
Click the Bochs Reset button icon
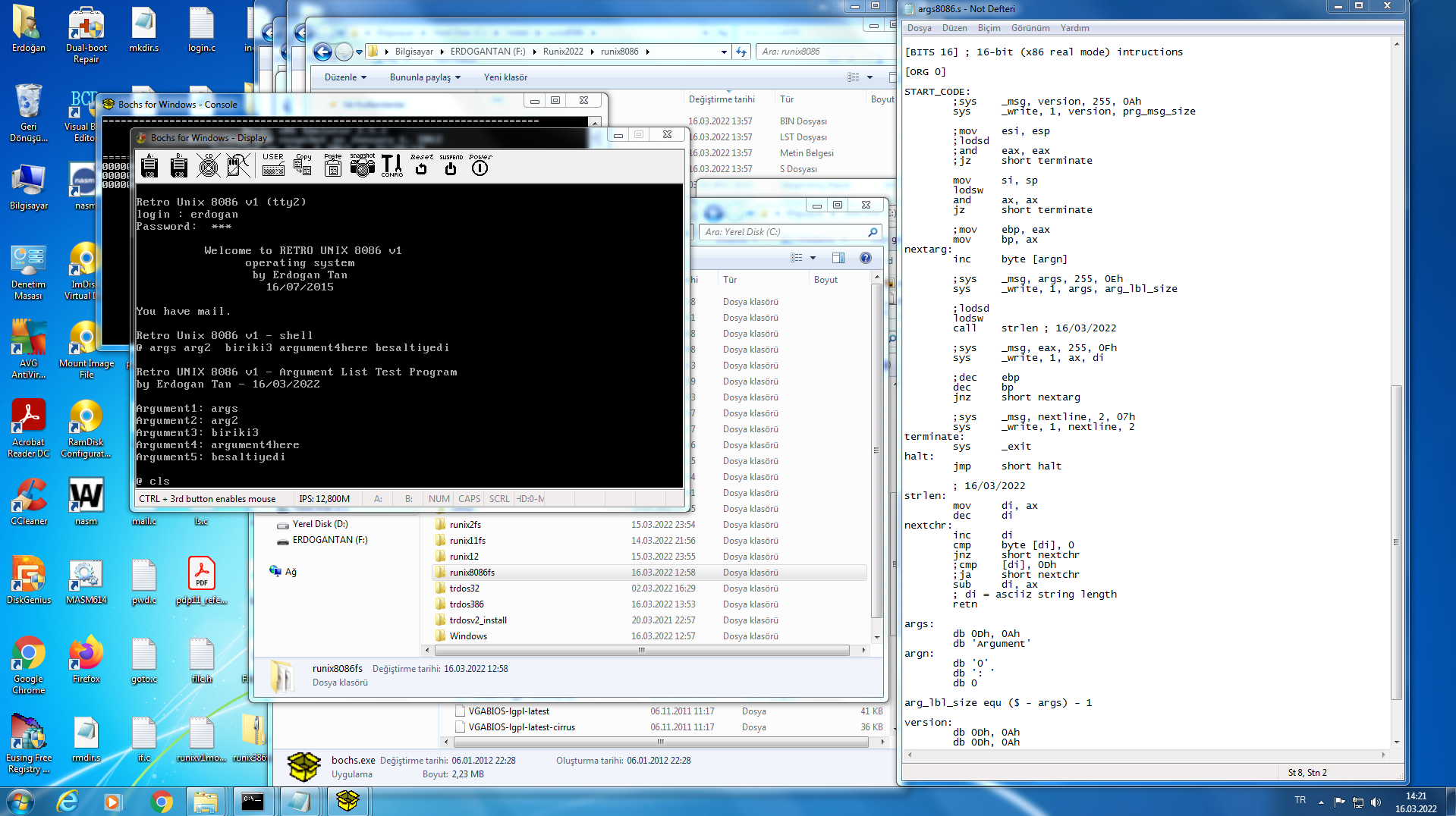pyautogui.click(x=421, y=165)
